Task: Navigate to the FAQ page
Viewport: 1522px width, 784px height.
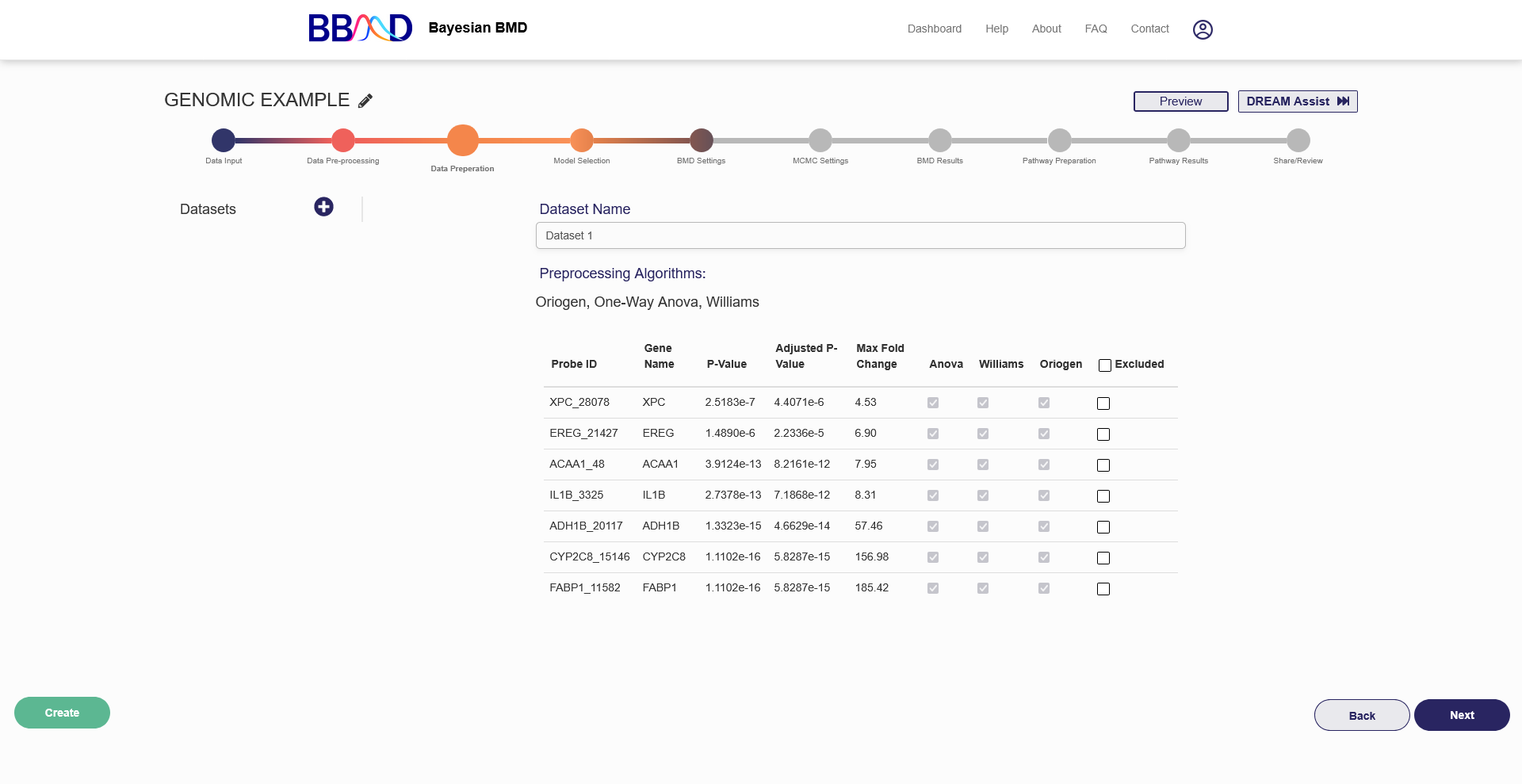Action: pyautogui.click(x=1096, y=29)
